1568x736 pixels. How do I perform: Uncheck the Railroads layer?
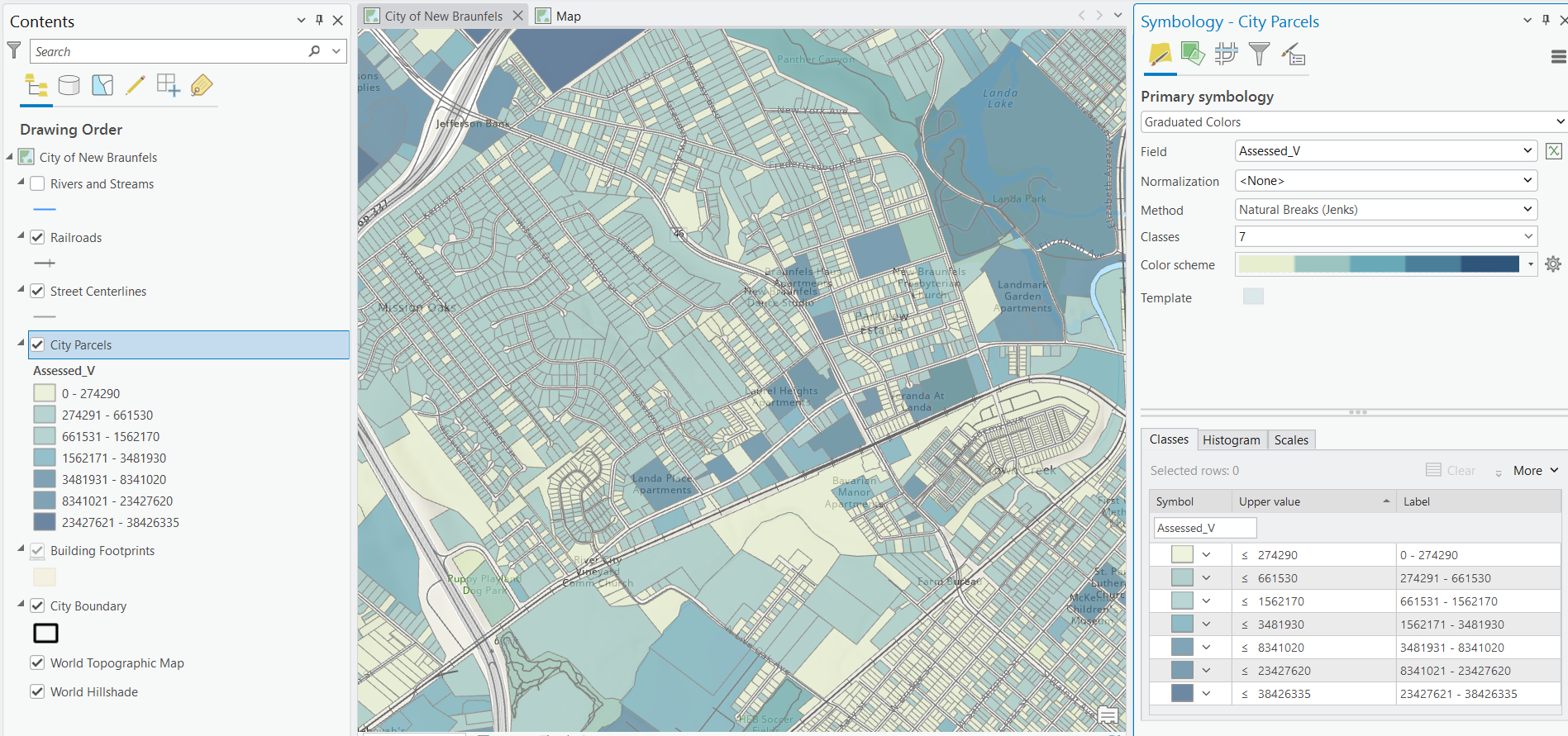coord(37,237)
